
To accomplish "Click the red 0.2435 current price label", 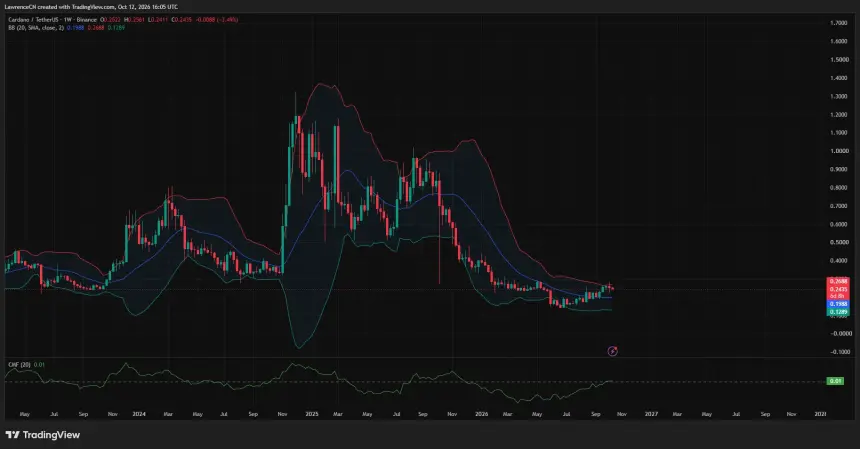I will (x=838, y=289).
